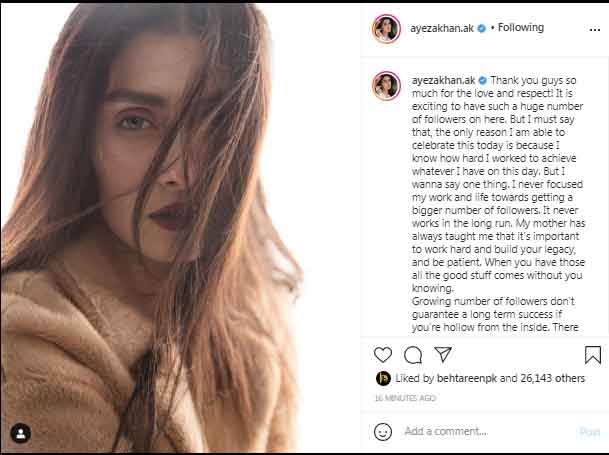Open the emoji picker in comment box
Screen dimensions: 609x455
[x=383, y=432]
